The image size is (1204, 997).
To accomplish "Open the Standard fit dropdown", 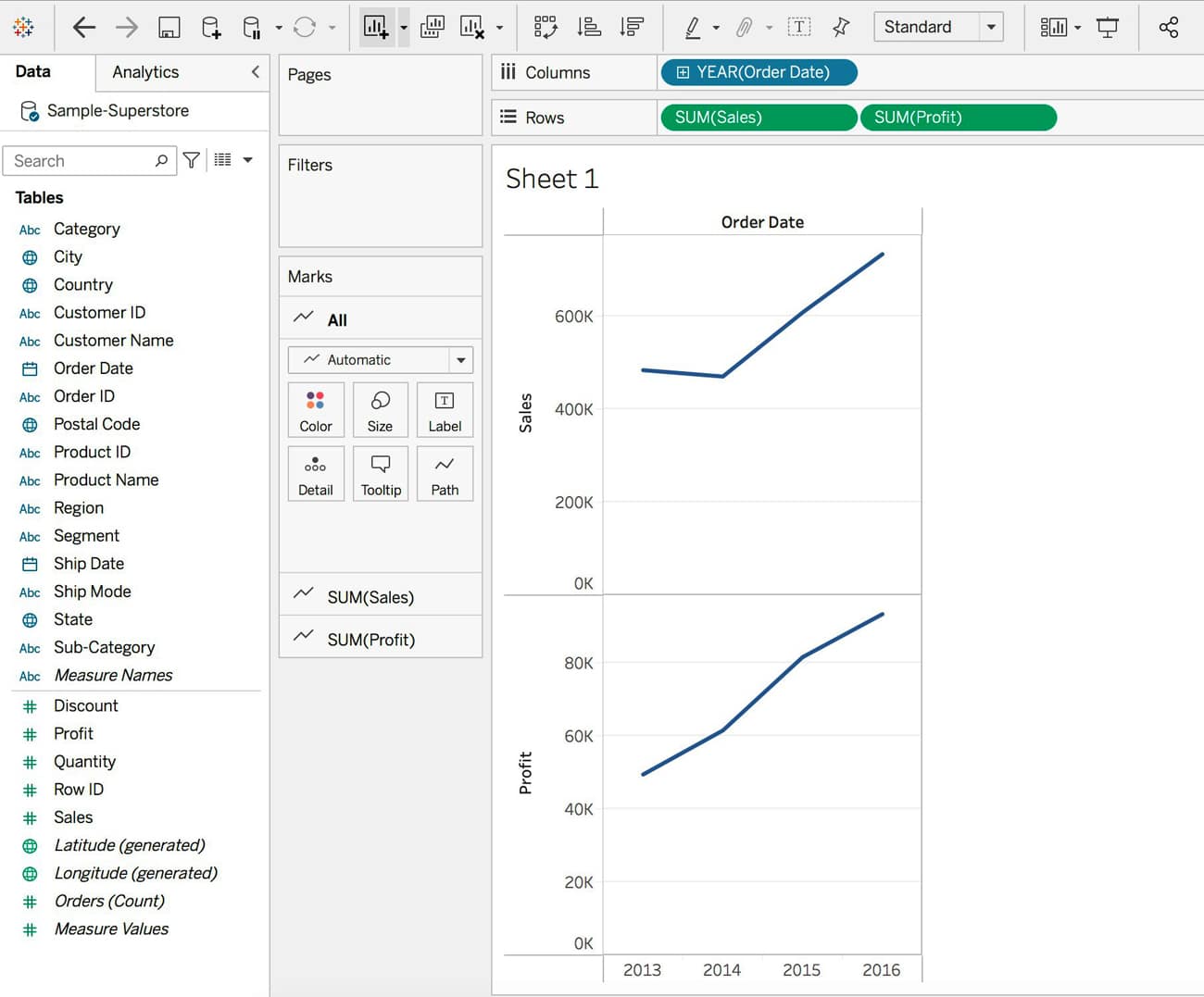I will [x=991, y=27].
